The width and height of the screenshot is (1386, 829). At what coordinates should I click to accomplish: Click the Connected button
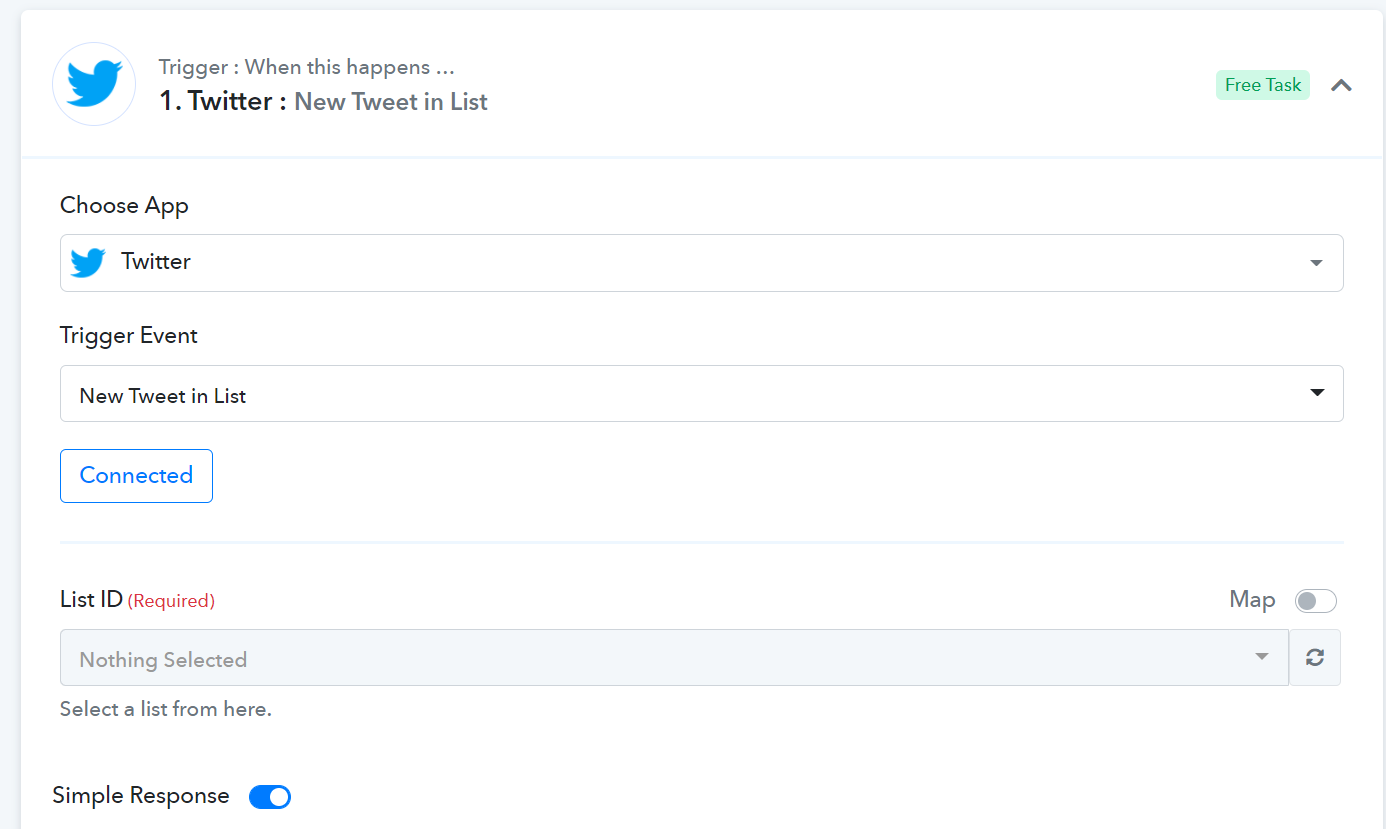(136, 476)
